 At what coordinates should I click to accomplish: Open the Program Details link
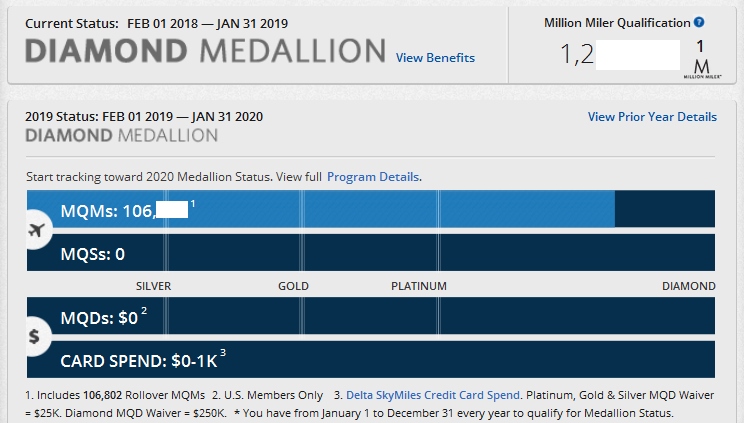pyautogui.click(x=374, y=176)
